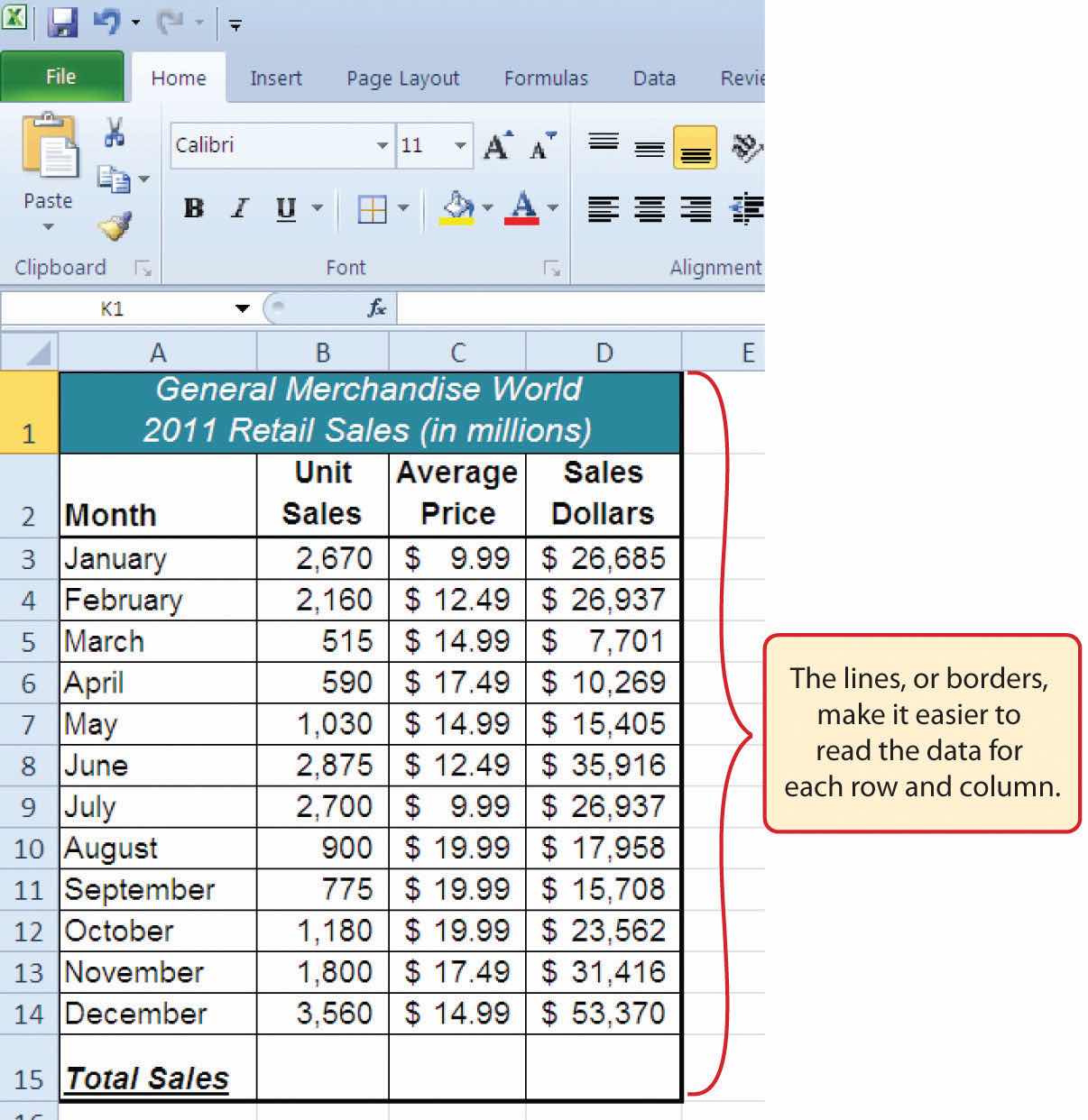Toggle Bold formatting
The height and width of the screenshot is (1120, 1088).
[193, 209]
